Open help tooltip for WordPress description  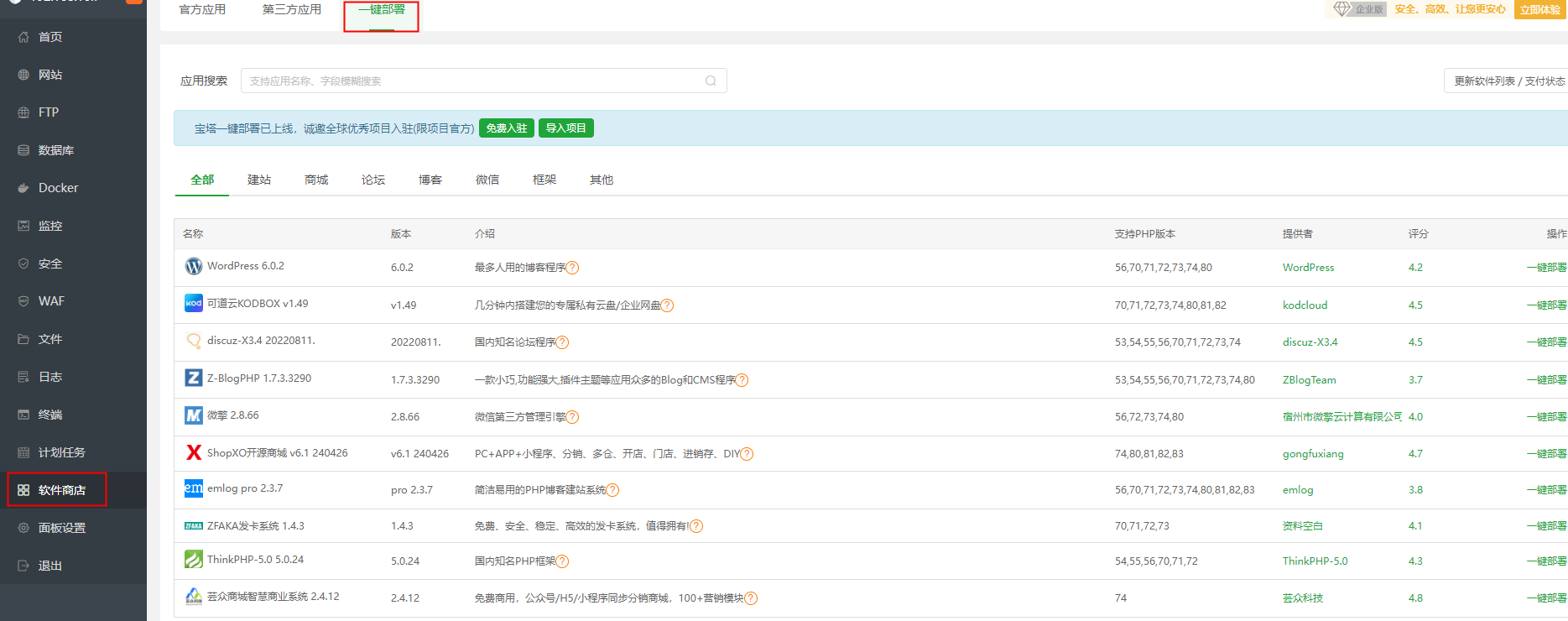pyautogui.click(x=573, y=268)
